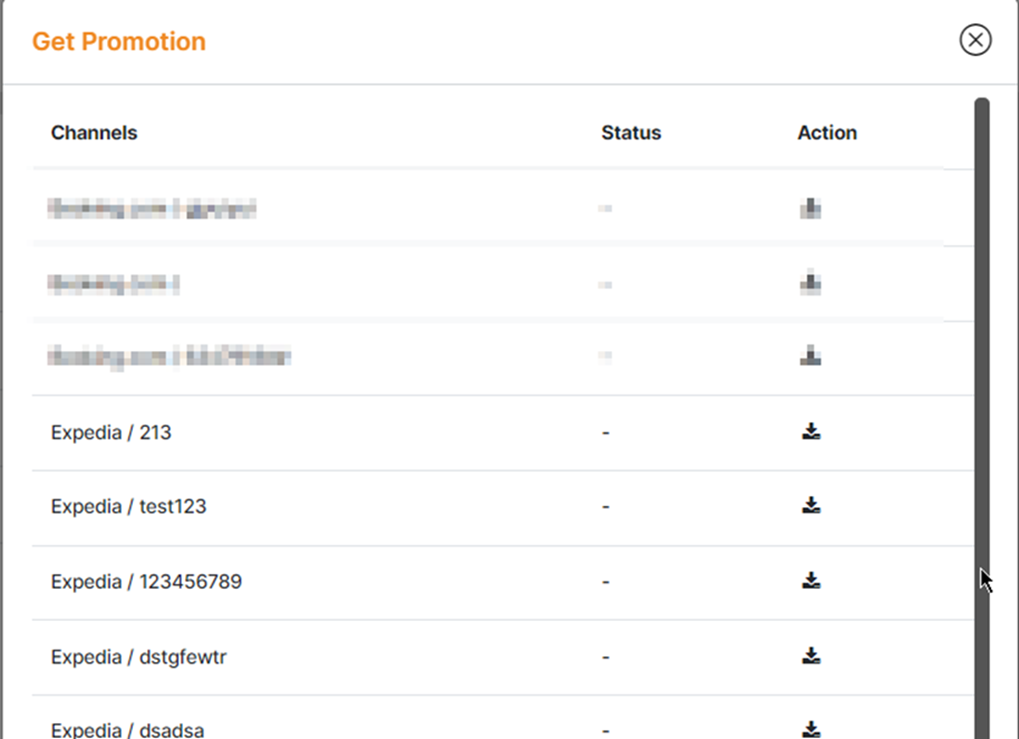1019x739 pixels.
Task: Click the vertical scrollbar of channel list
Action: click(x=982, y=400)
